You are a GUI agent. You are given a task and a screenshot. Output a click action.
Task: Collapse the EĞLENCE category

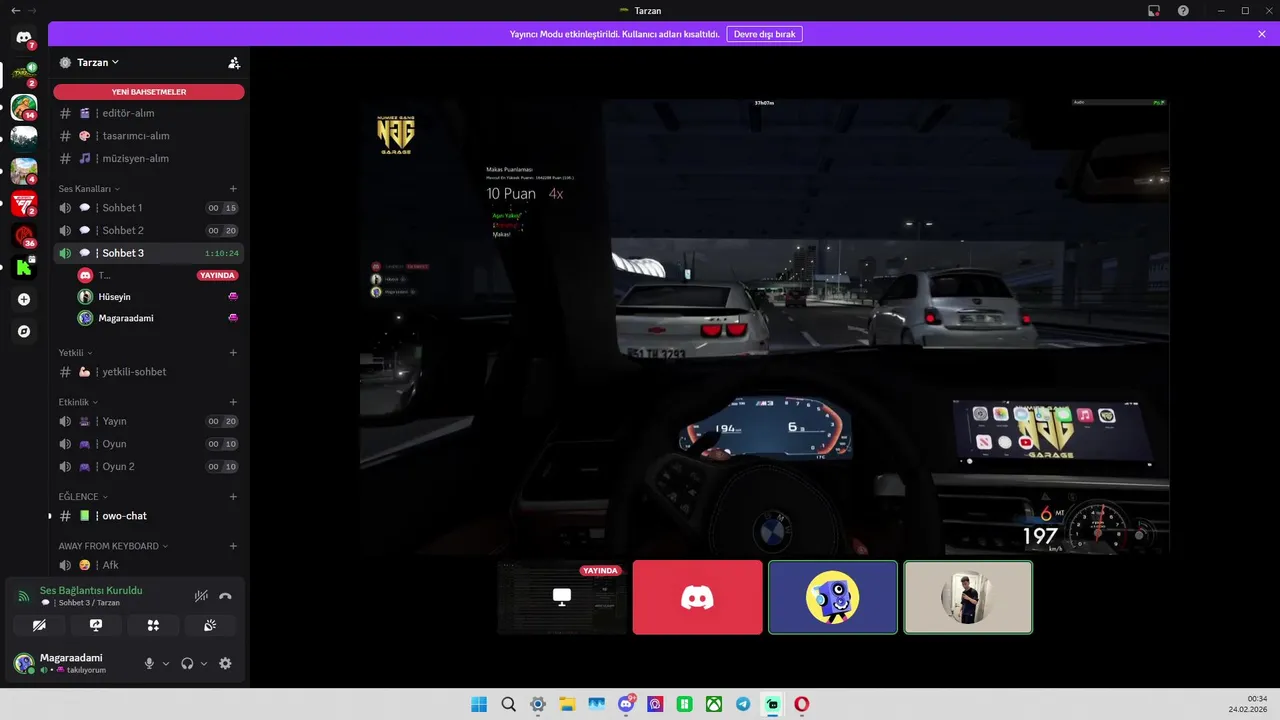click(83, 496)
